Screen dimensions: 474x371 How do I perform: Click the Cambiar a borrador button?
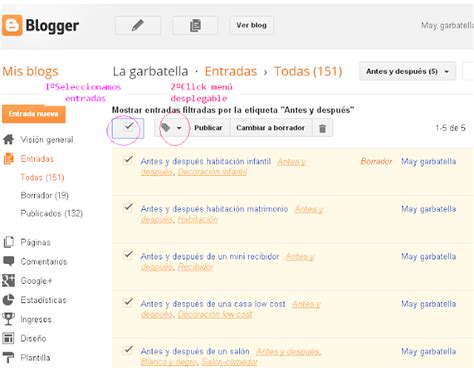tap(270, 128)
